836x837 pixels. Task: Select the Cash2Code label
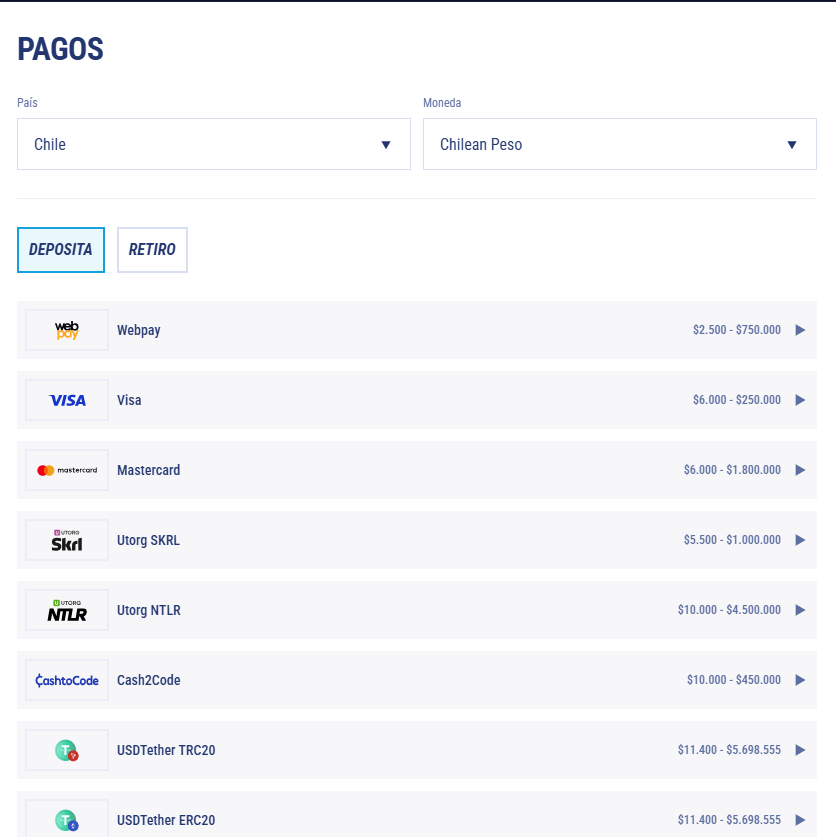pyautogui.click(x=148, y=680)
